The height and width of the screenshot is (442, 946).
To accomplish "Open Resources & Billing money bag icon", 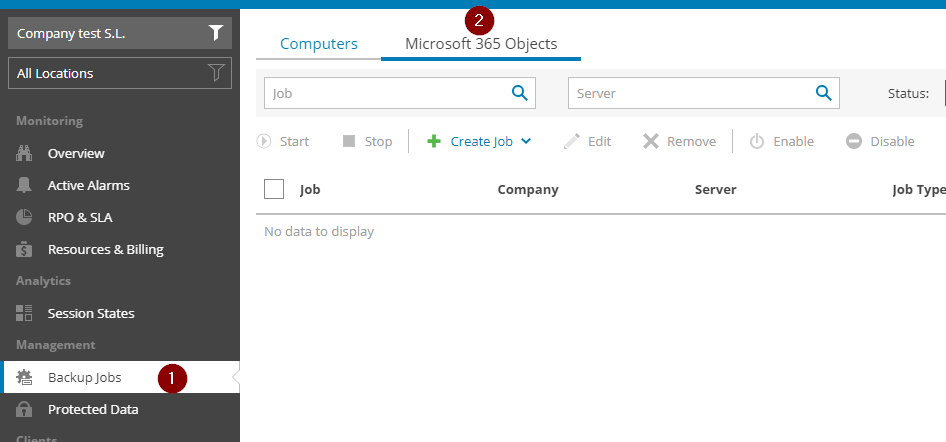I will pyautogui.click(x=25, y=250).
